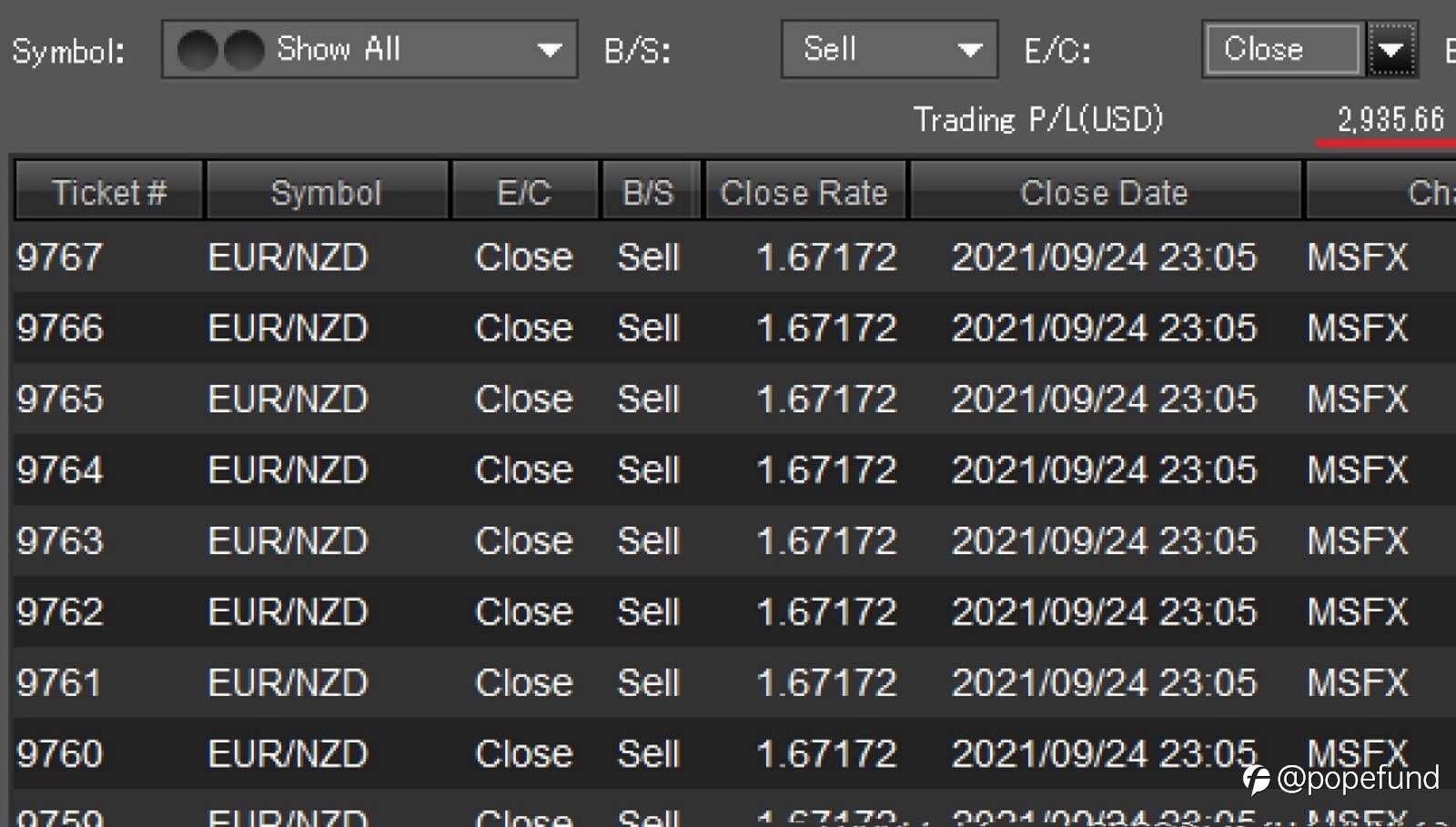The width and height of the screenshot is (1456, 827).
Task: Sort by Ticket # column header
Action: click(108, 192)
